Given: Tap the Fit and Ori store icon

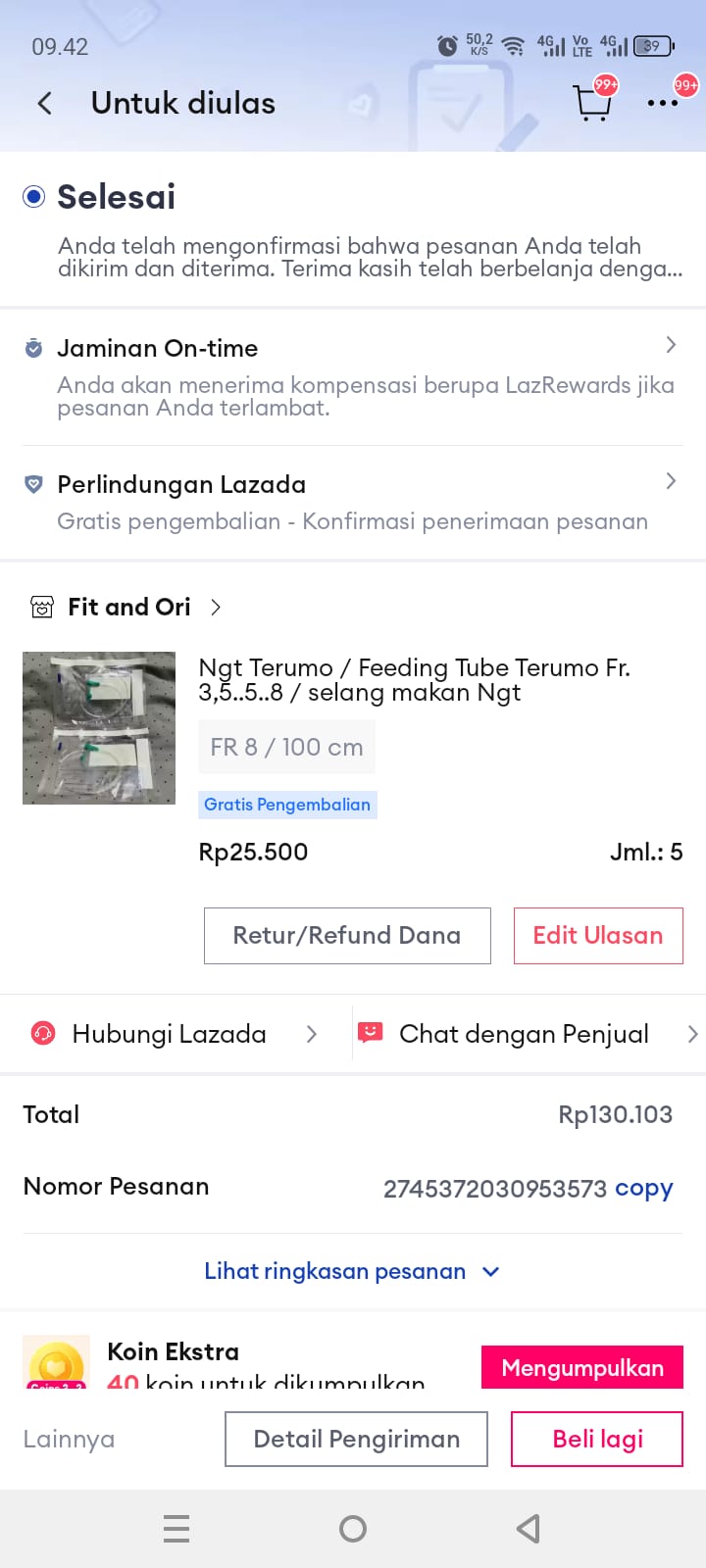Looking at the screenshot, I should 42,608.
